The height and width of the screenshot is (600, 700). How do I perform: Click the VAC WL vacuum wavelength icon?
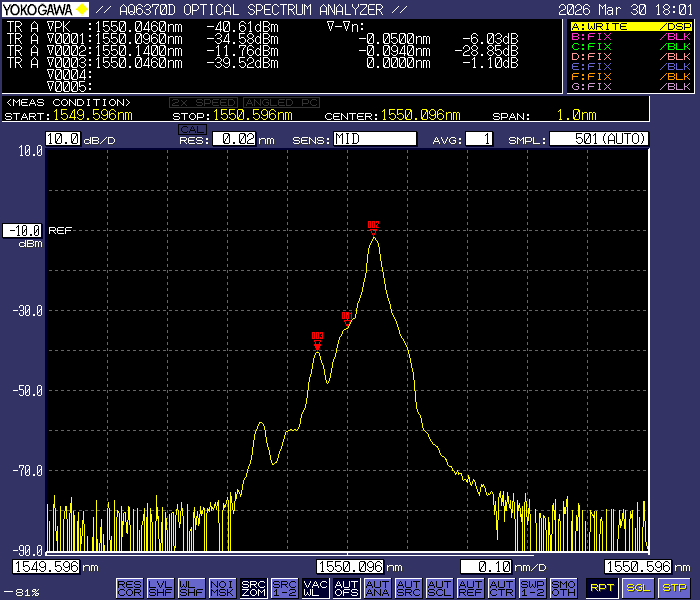click(x=316, y=588)
